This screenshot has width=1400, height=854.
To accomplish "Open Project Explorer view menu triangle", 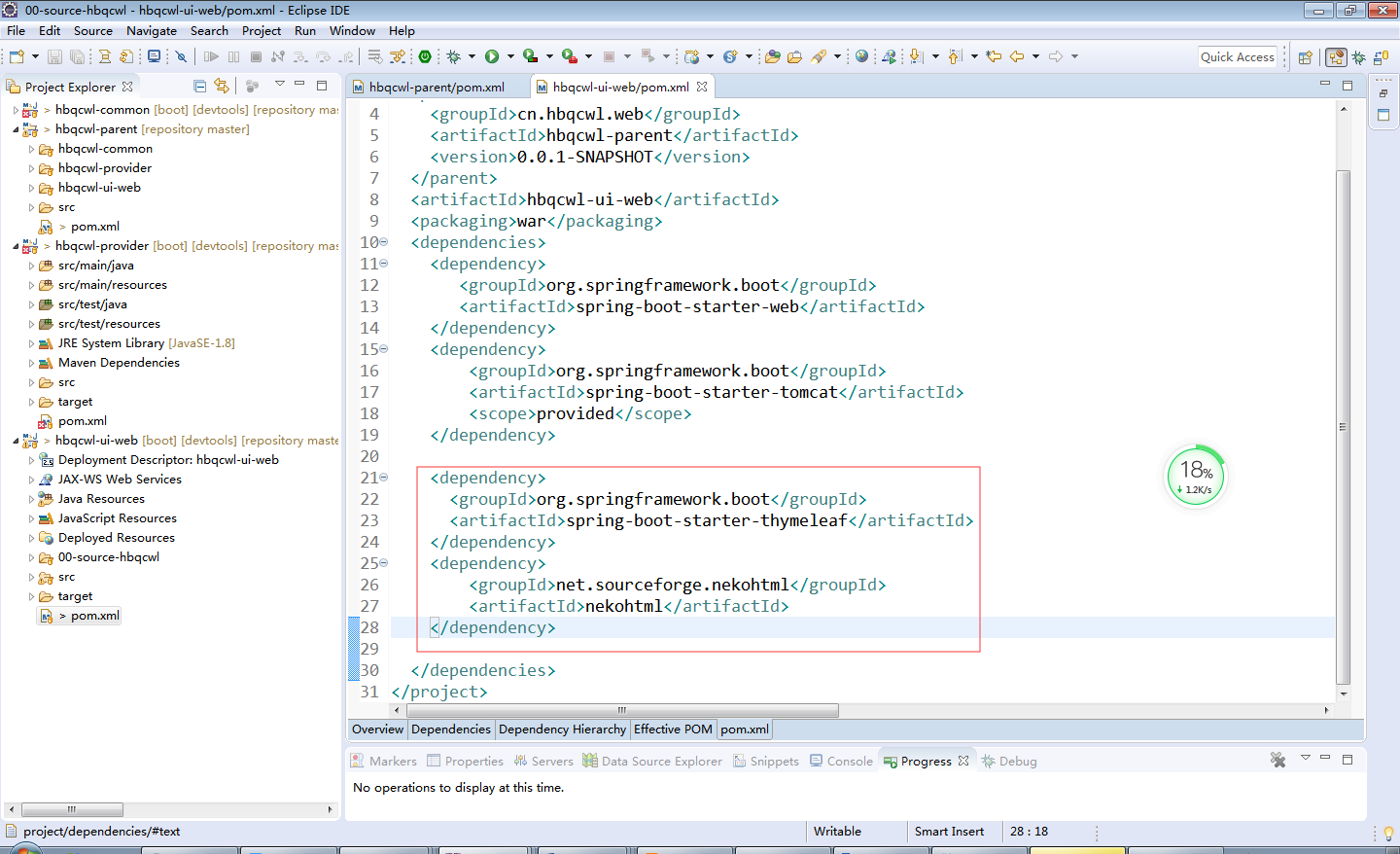I will point(280,84).
